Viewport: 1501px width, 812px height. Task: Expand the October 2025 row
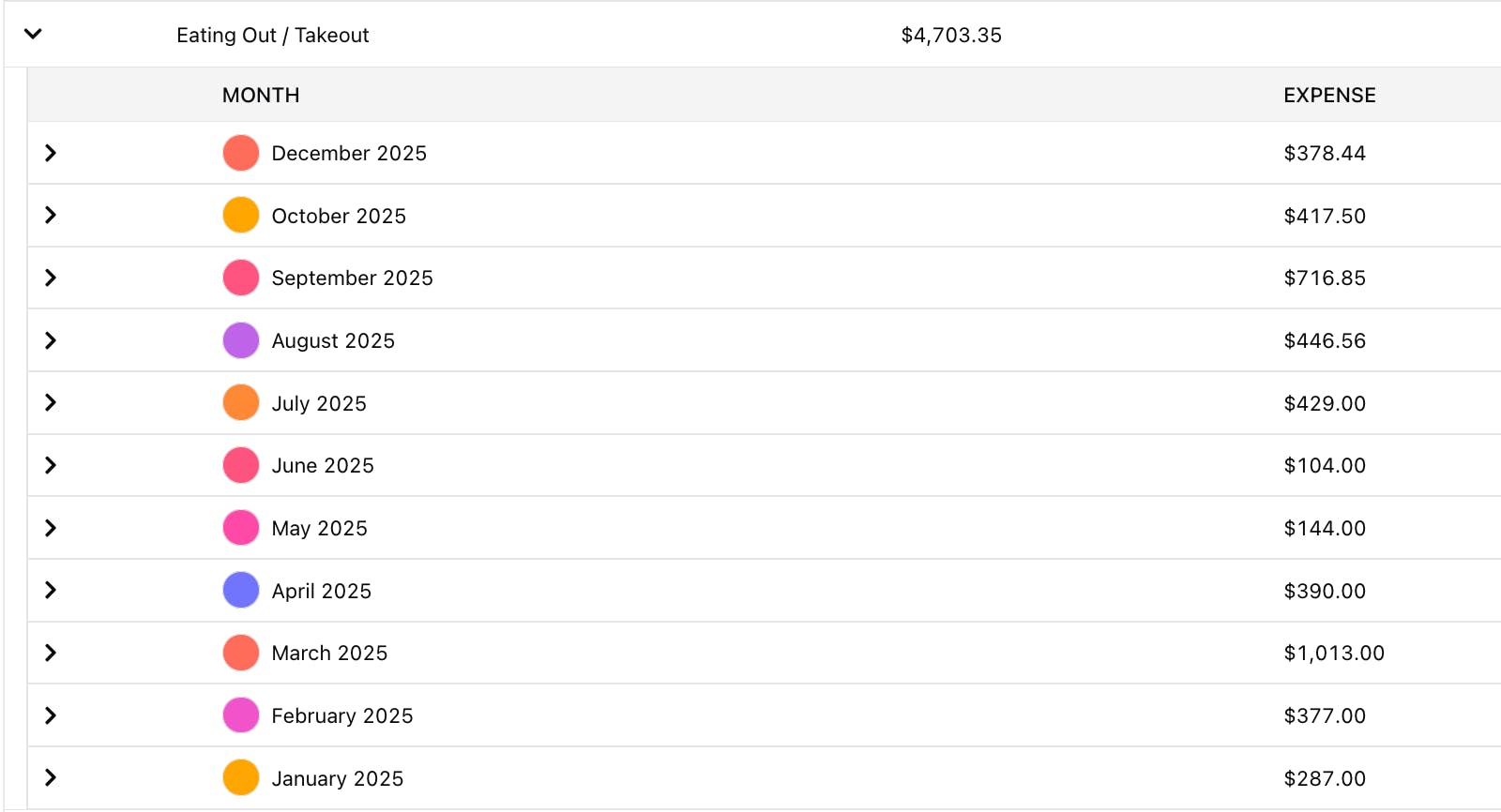[x=51, y=216]
